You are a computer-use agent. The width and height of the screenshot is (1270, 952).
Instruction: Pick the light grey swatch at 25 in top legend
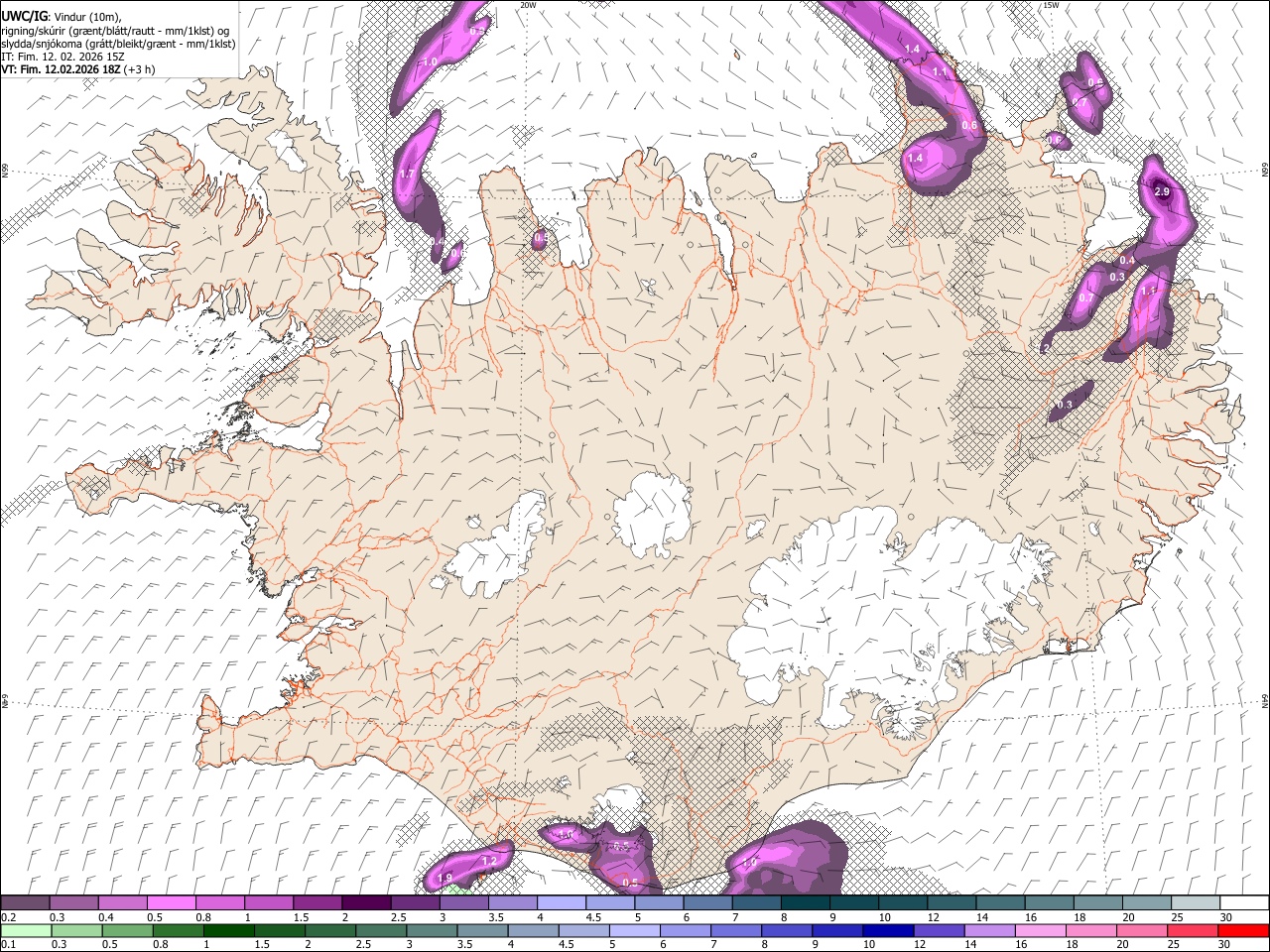[x=1196, y=903]
